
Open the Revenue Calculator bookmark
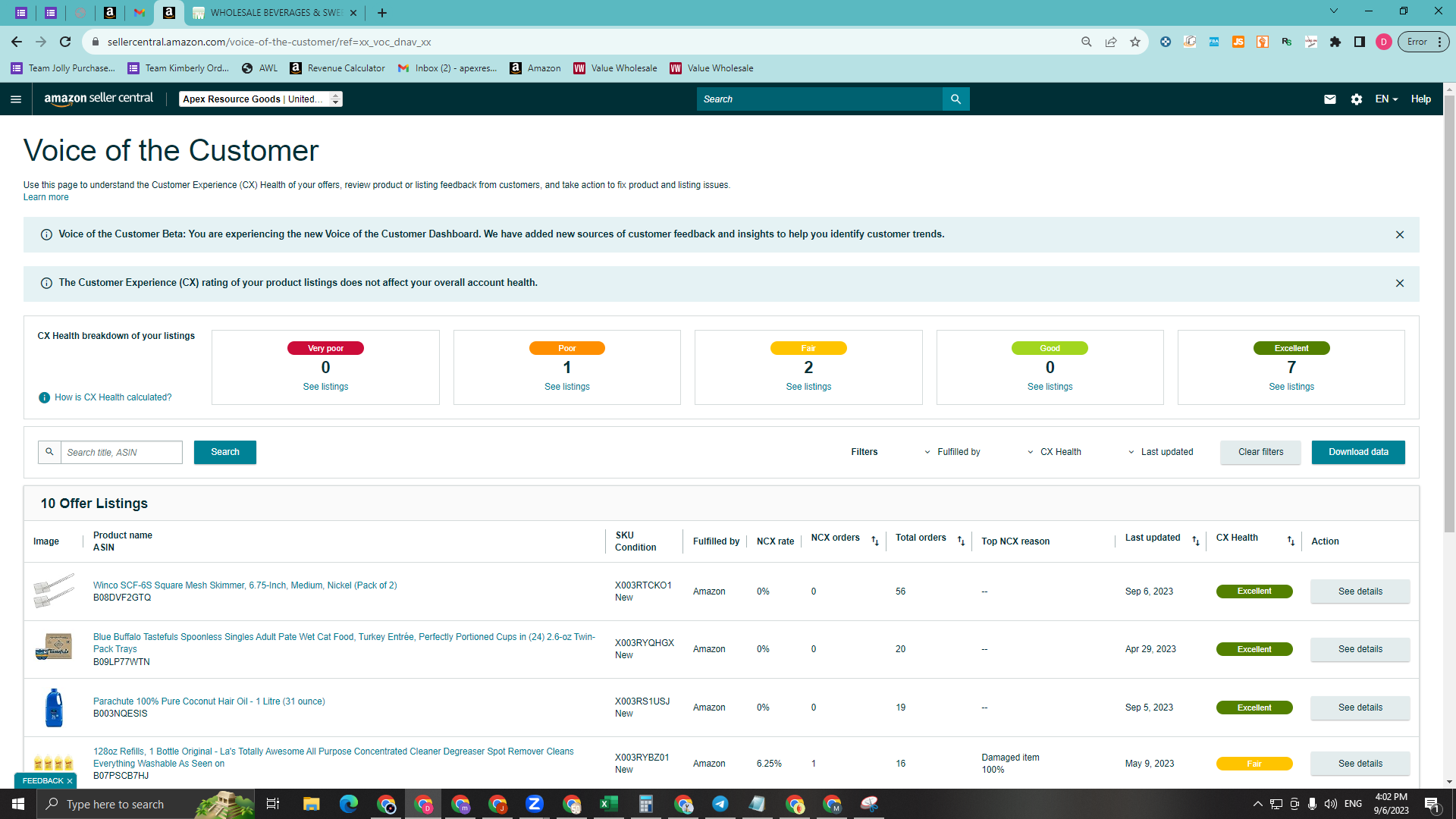[x=337, y=68]
